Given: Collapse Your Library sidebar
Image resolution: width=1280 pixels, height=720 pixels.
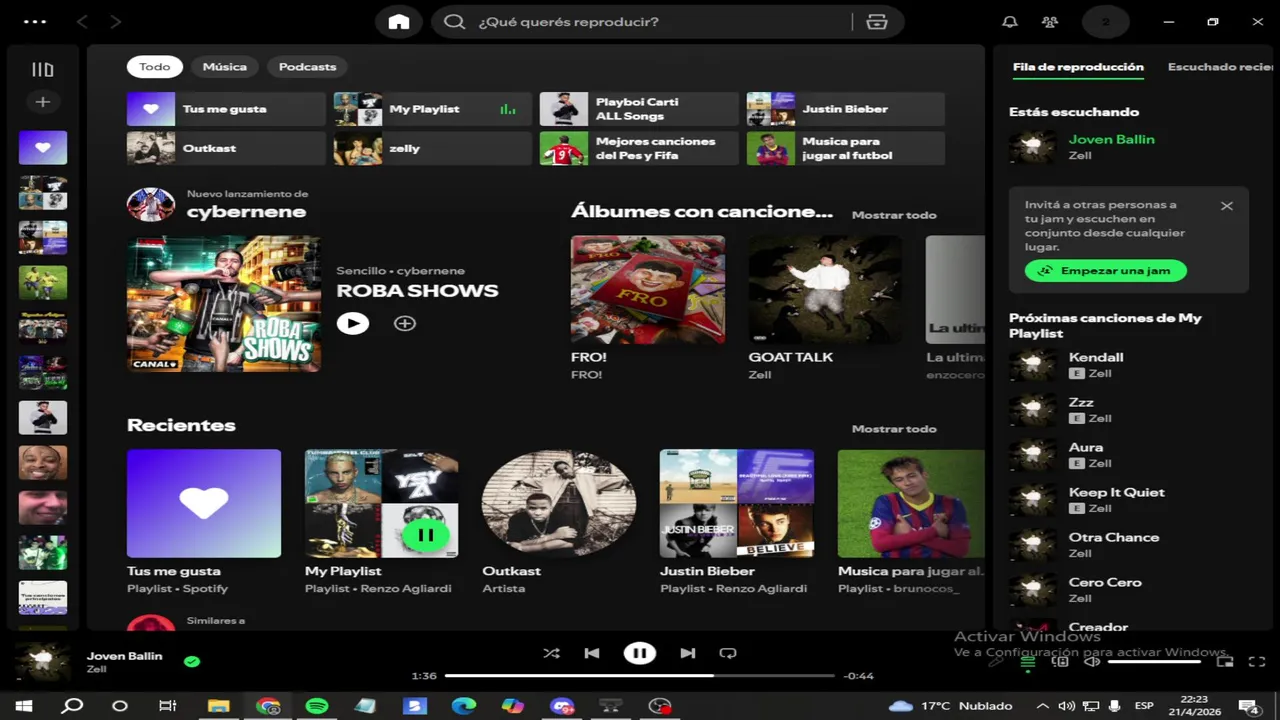Looking at the screenshot, I should tap(42, 69).
